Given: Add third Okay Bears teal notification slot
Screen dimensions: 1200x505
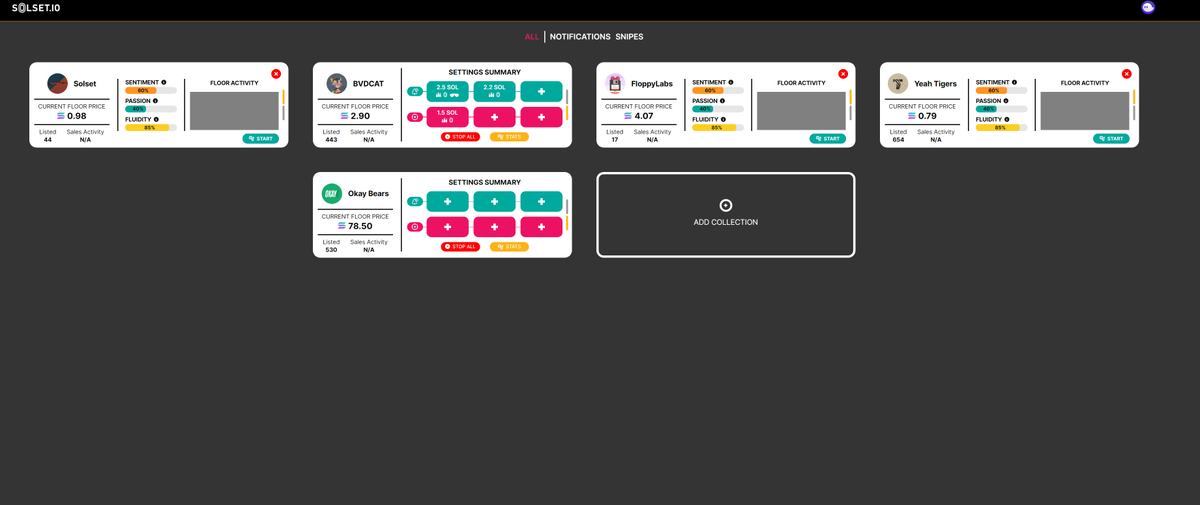Looking at the screenshot, I should tap(541, 201).
